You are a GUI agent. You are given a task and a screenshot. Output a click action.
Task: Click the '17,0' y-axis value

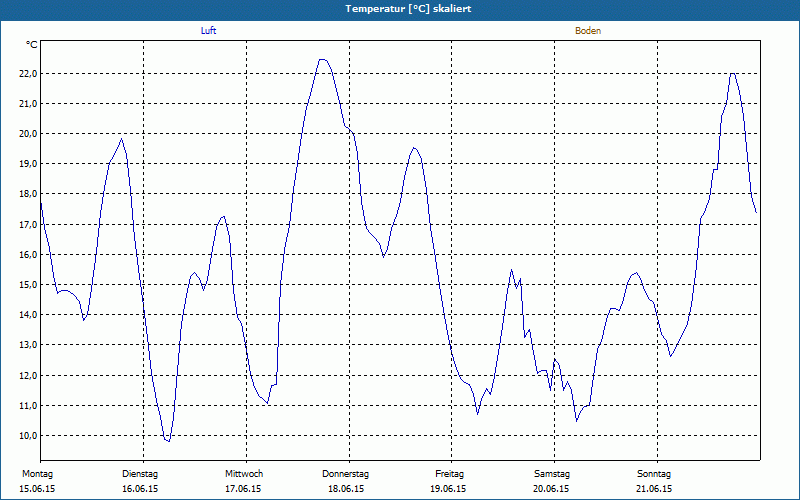(28, 224)
